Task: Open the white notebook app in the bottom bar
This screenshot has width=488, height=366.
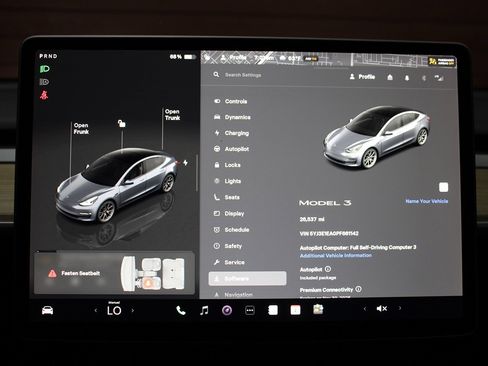Action: (x=273, y=310)
